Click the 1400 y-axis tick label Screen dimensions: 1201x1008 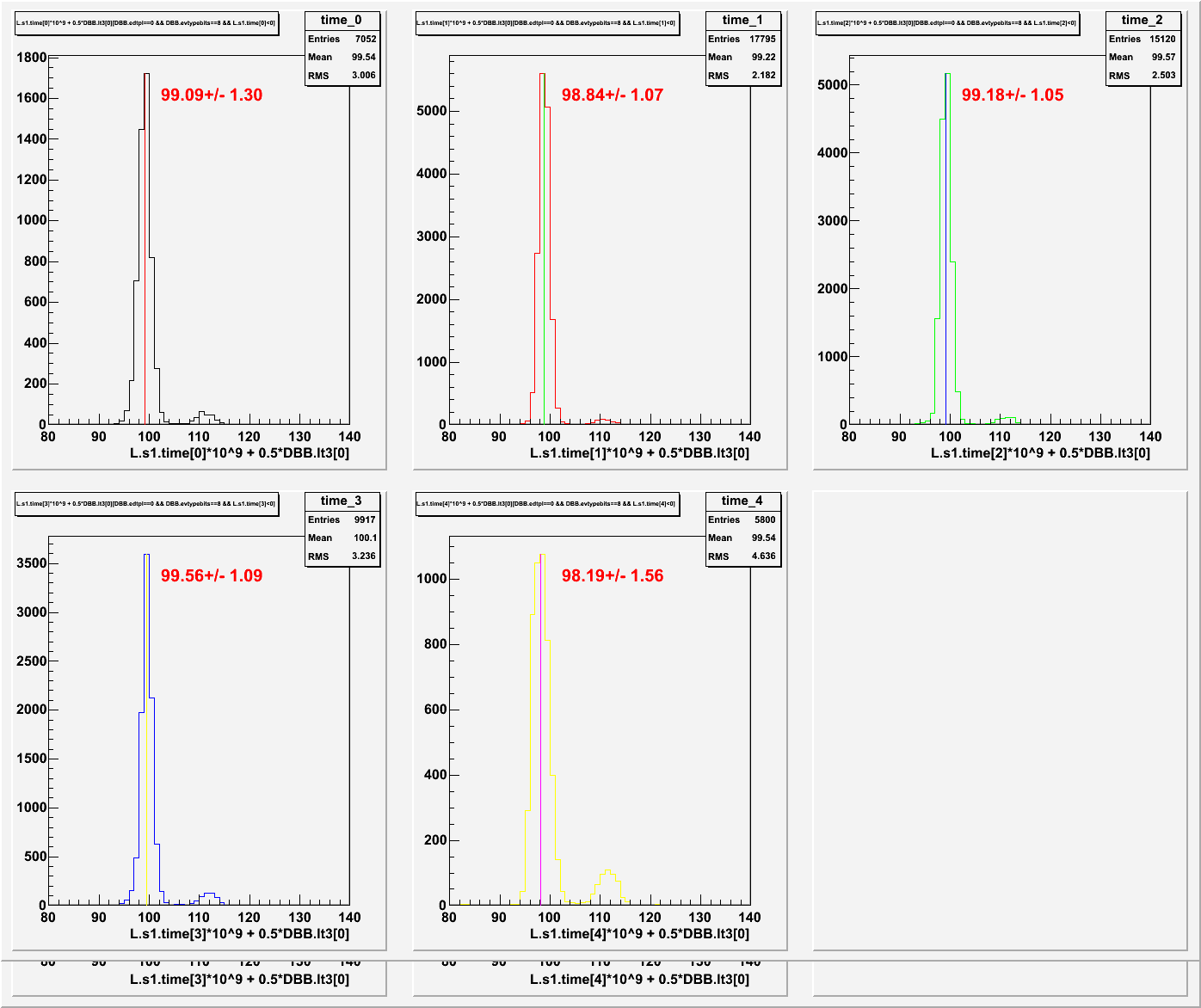pyautogui.click(x=32, y=138)
